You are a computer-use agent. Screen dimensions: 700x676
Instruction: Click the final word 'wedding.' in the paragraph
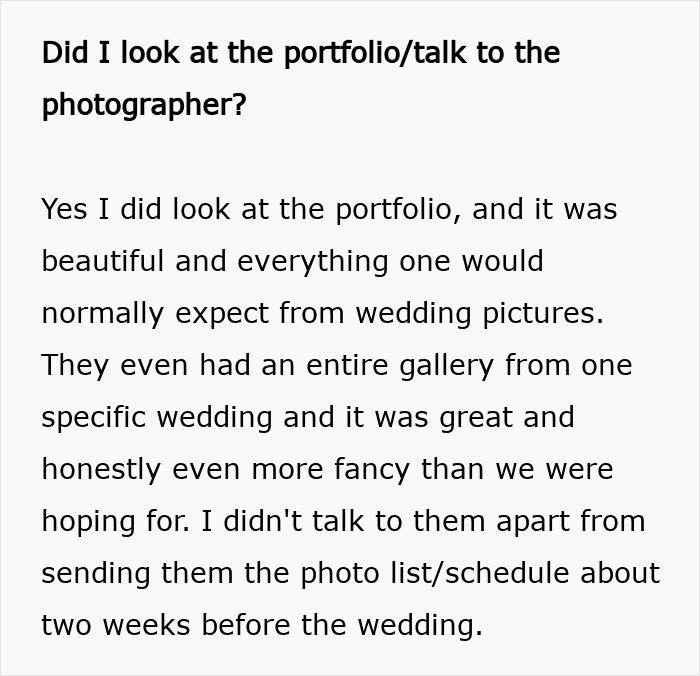tap(420, 624)
